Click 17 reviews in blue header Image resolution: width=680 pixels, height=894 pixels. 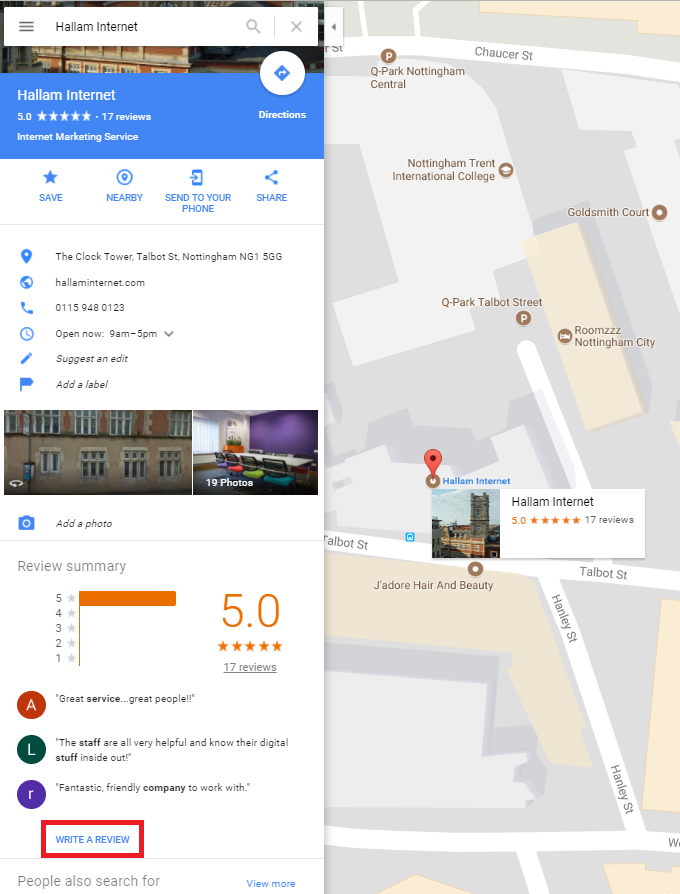(x=126, y=116)
